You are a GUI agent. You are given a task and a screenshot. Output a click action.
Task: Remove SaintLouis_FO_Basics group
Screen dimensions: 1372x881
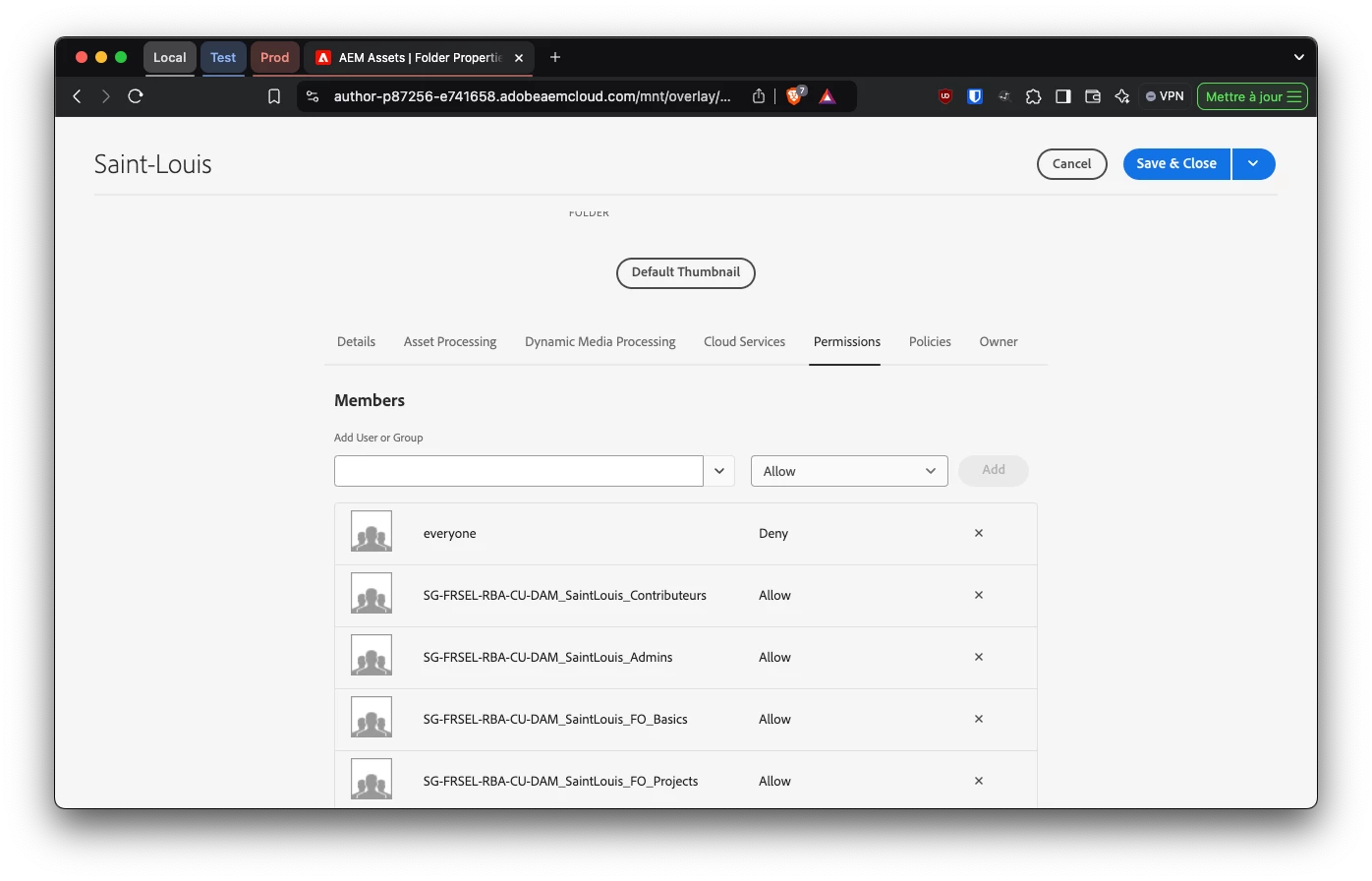979,719
